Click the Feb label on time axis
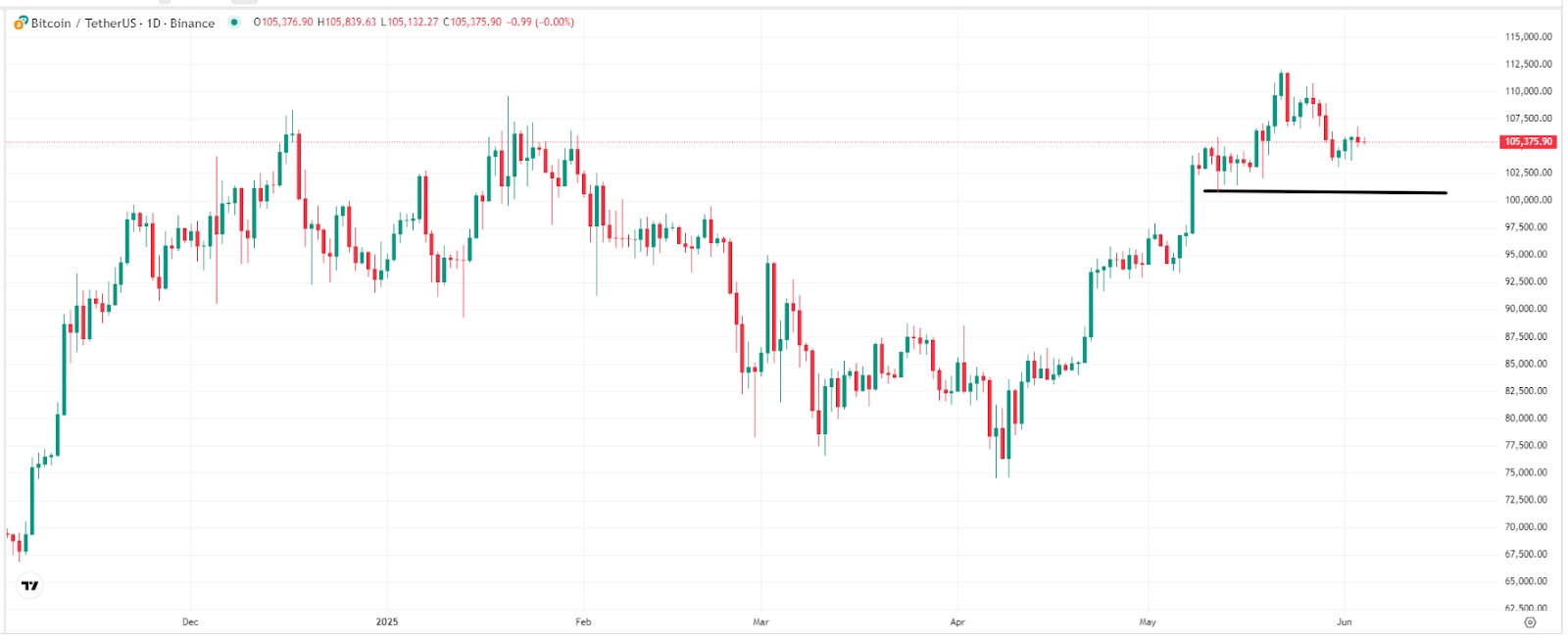Image resolution: width=1568 pixels, height=642 pixels. click(x=583, y=622)
